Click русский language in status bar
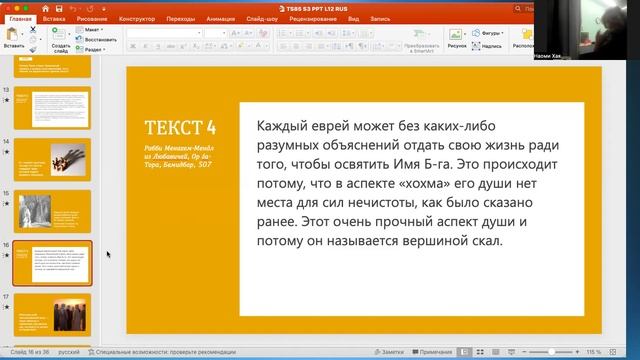 coord(69,352)
